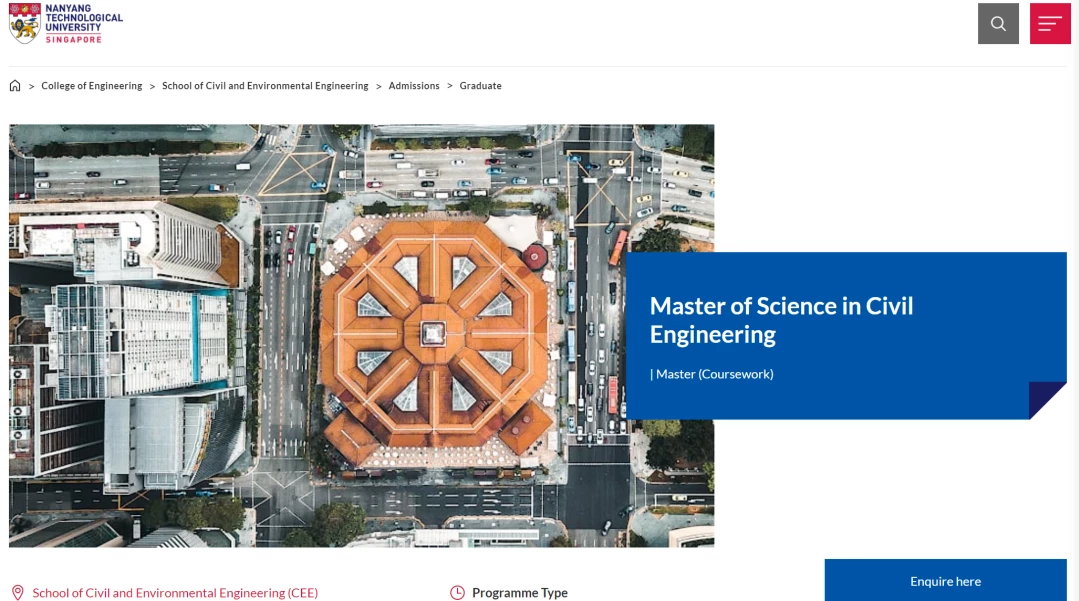This screenshot has height=601, width=1079.
Task: Click chevron between Admissions and Graduate
Action: pyautogui.click(x=449, y=86)
